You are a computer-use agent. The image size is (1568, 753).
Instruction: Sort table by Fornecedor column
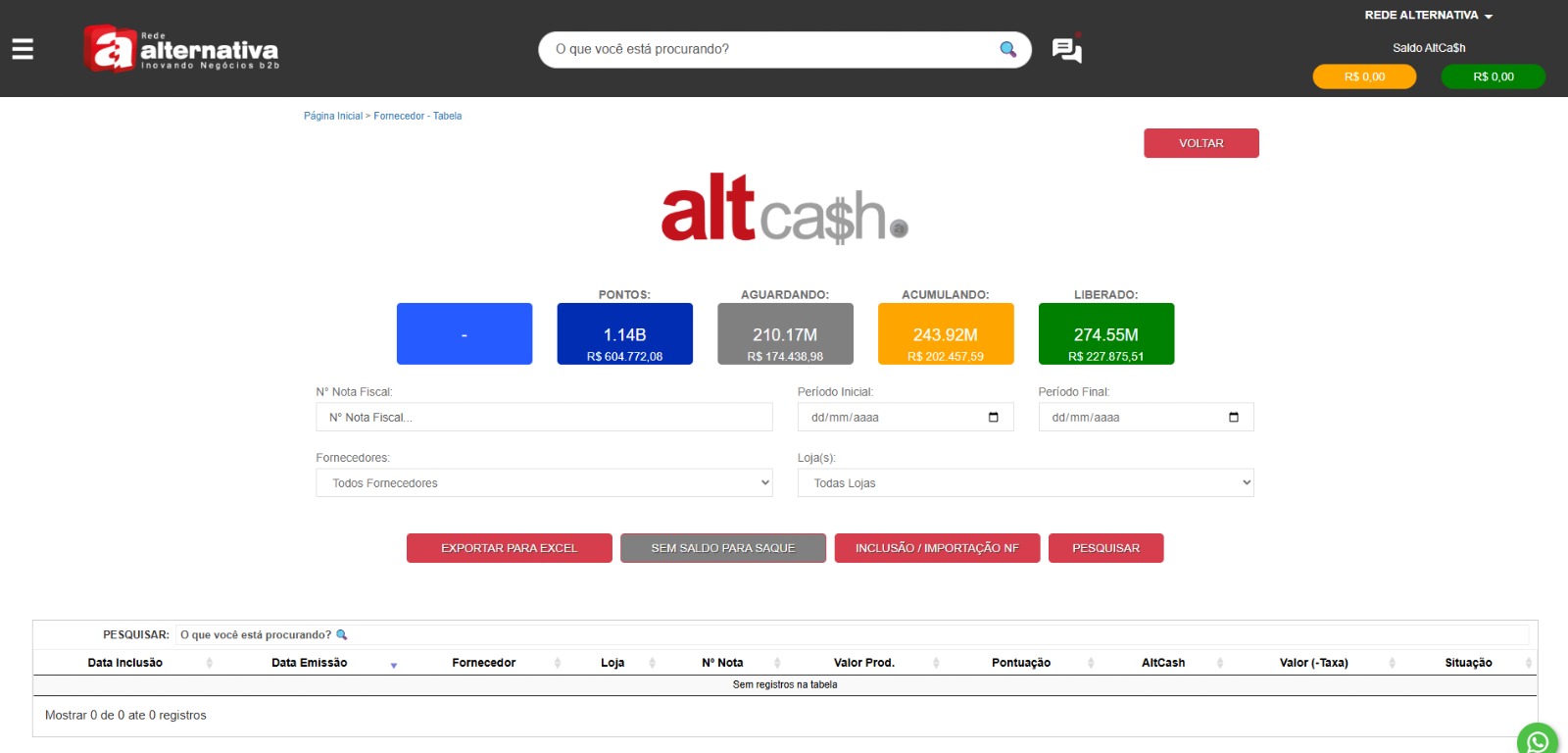pos(484,663)
